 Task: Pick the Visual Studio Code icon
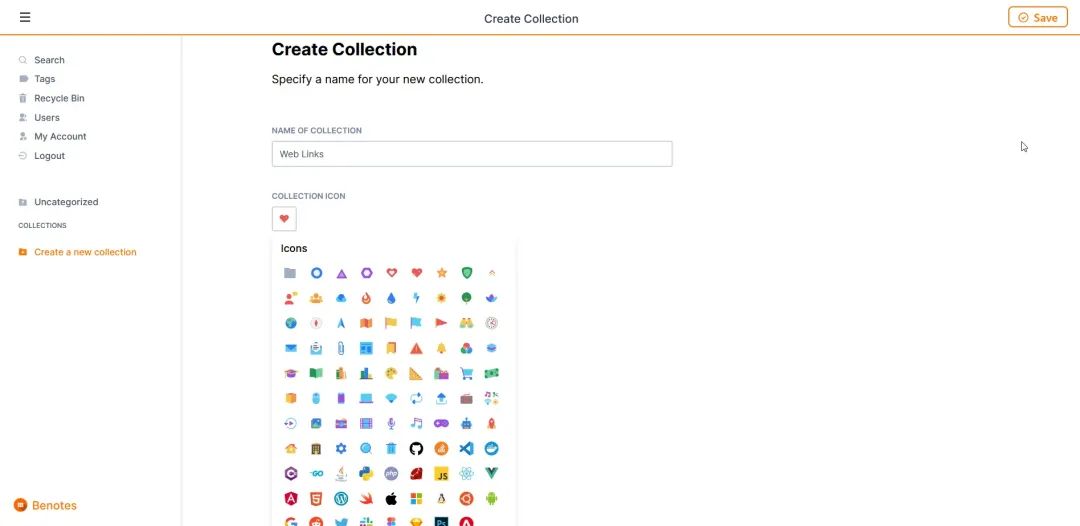(466, 449)
